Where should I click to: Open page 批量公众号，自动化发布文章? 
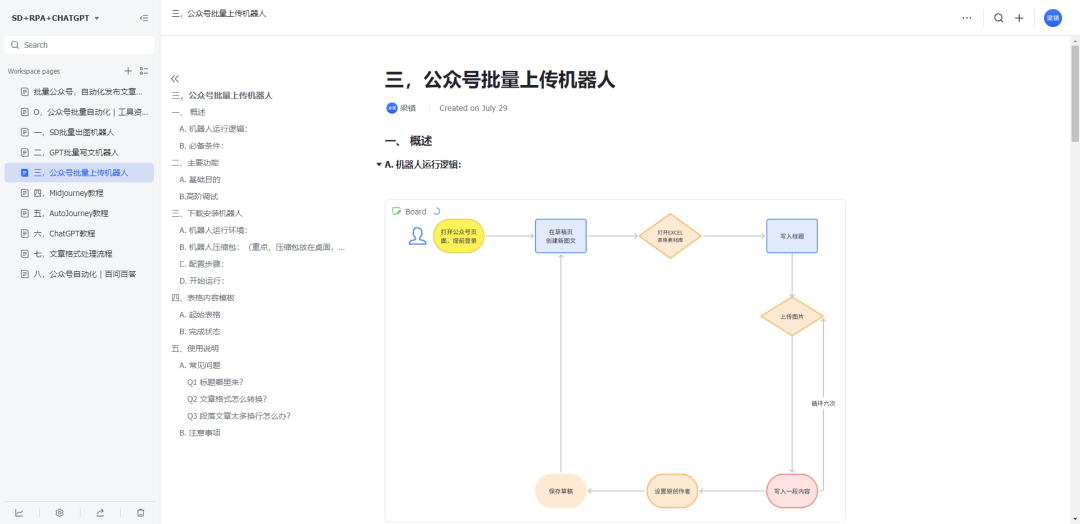[x=79, y=92]
